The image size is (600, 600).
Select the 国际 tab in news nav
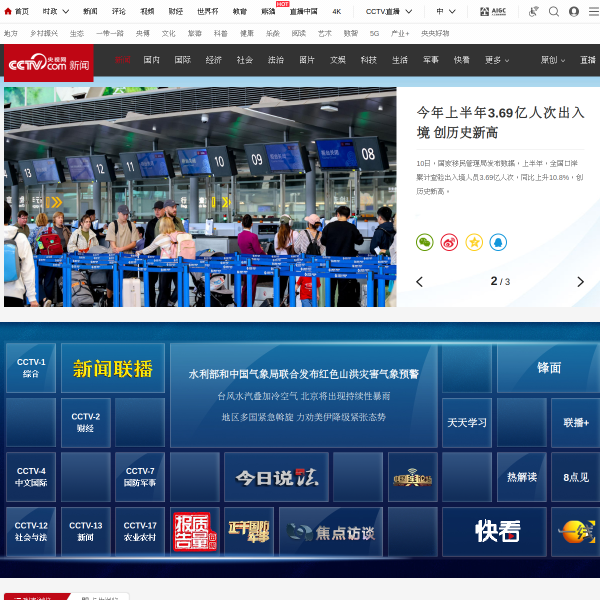pyautogui.click(x=183, y=60)
